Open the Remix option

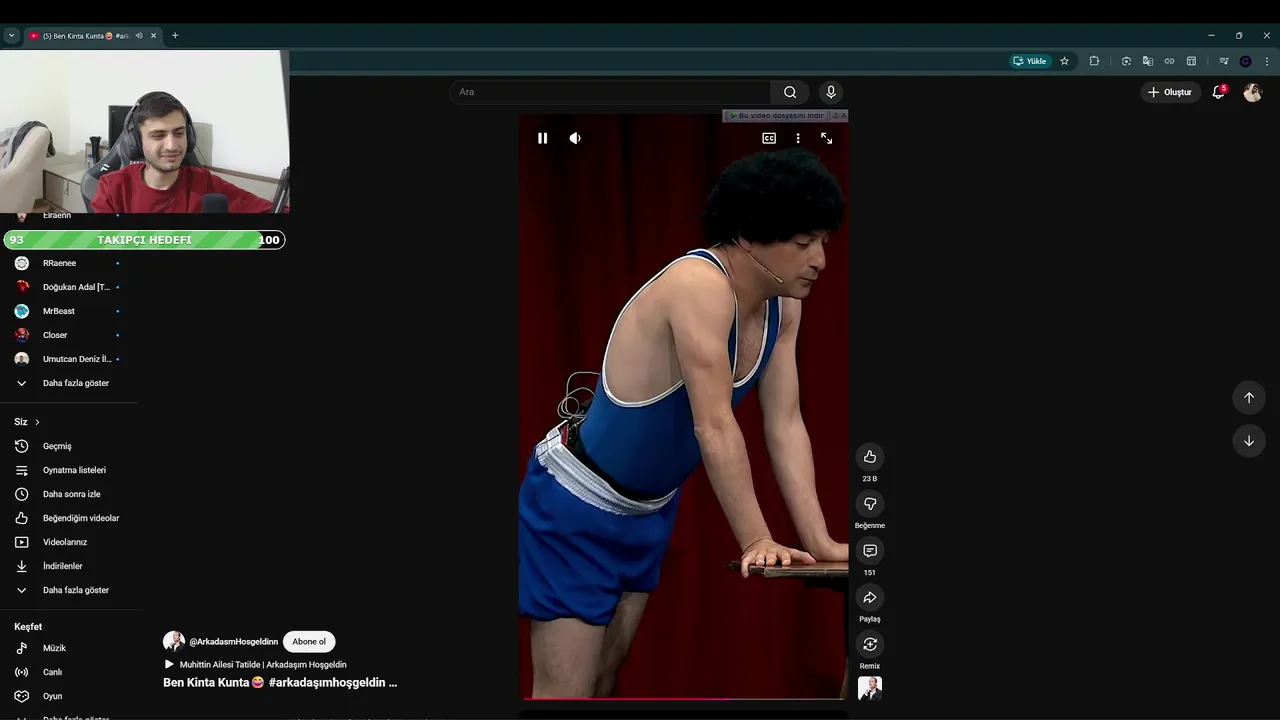[x=870, y=645]
